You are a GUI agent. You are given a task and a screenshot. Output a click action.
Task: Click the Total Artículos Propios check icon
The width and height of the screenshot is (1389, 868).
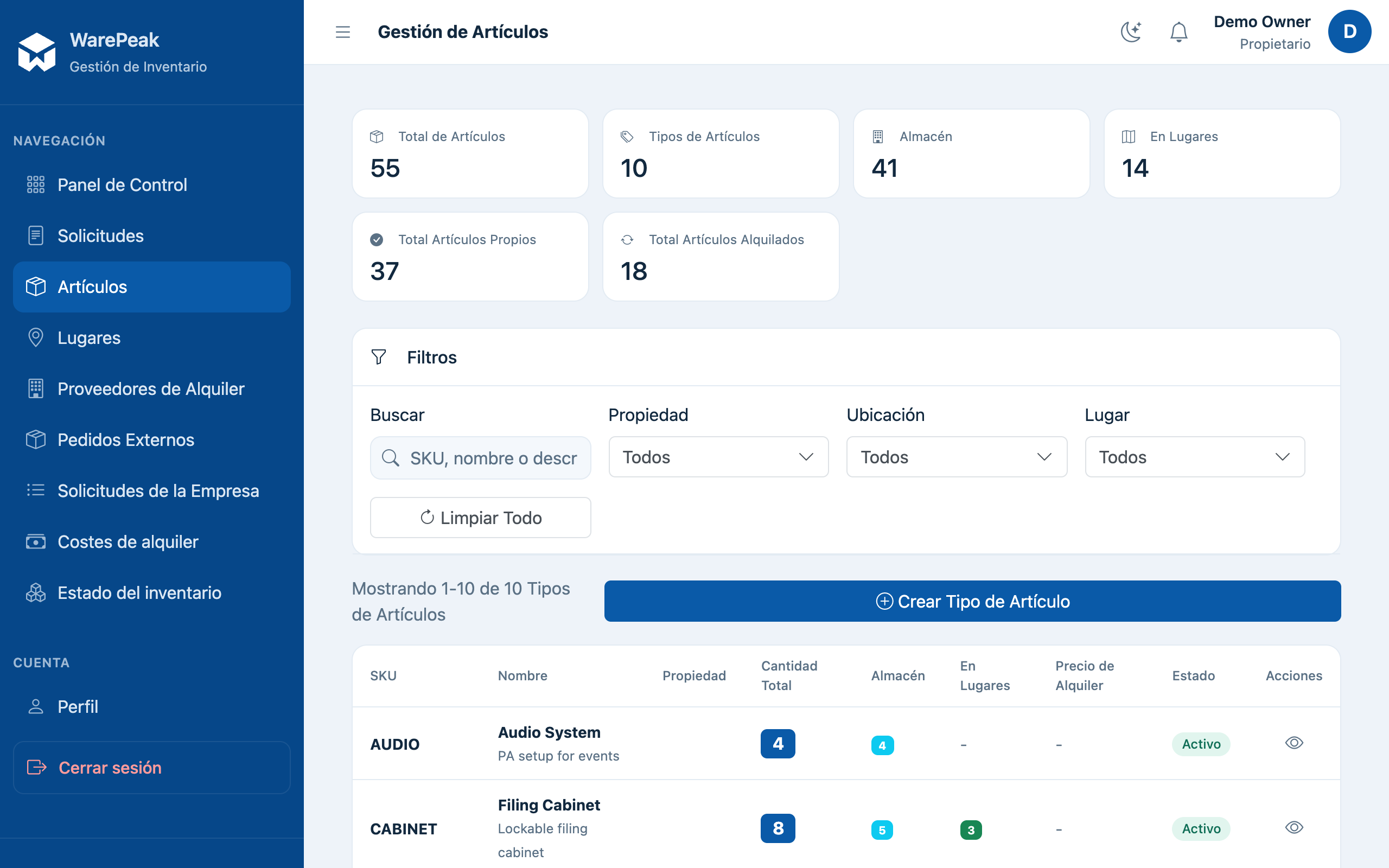377,239
